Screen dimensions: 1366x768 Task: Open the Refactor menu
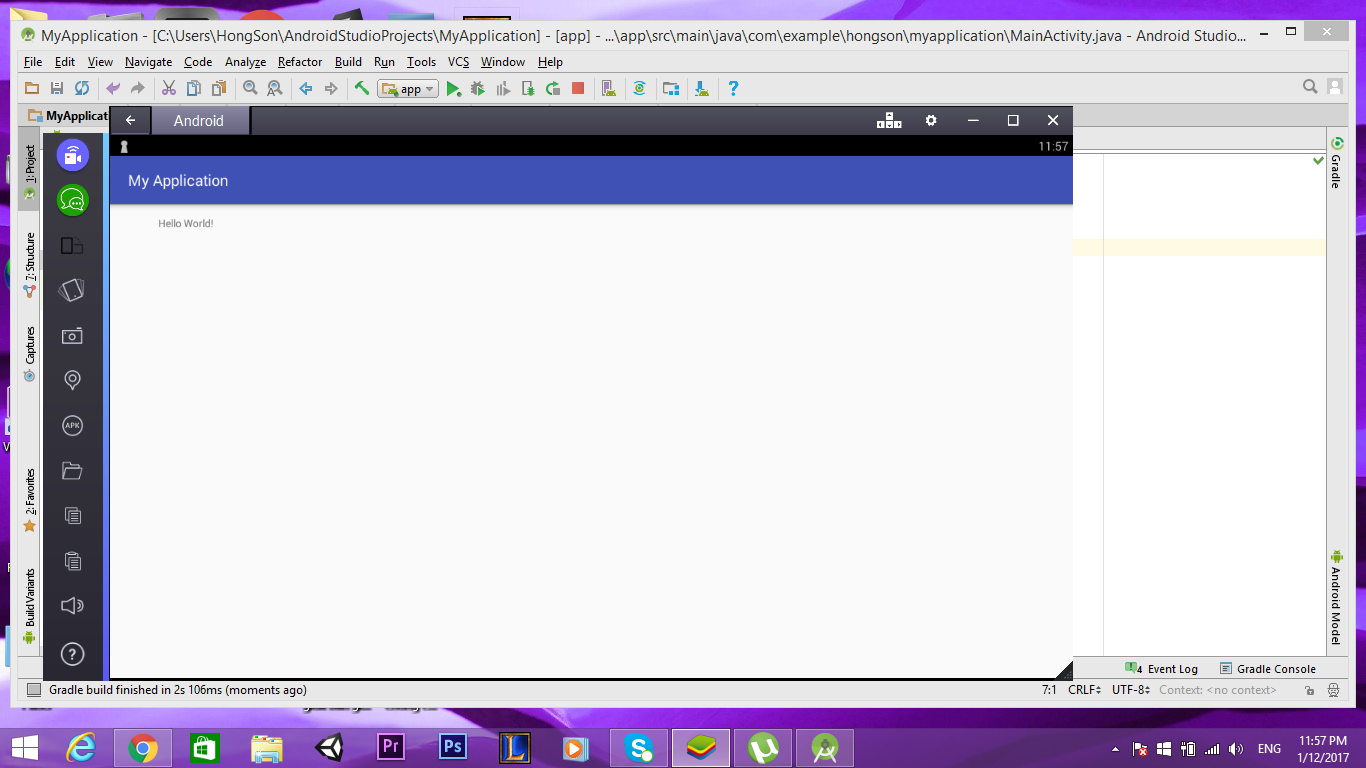tap(300, 62)
